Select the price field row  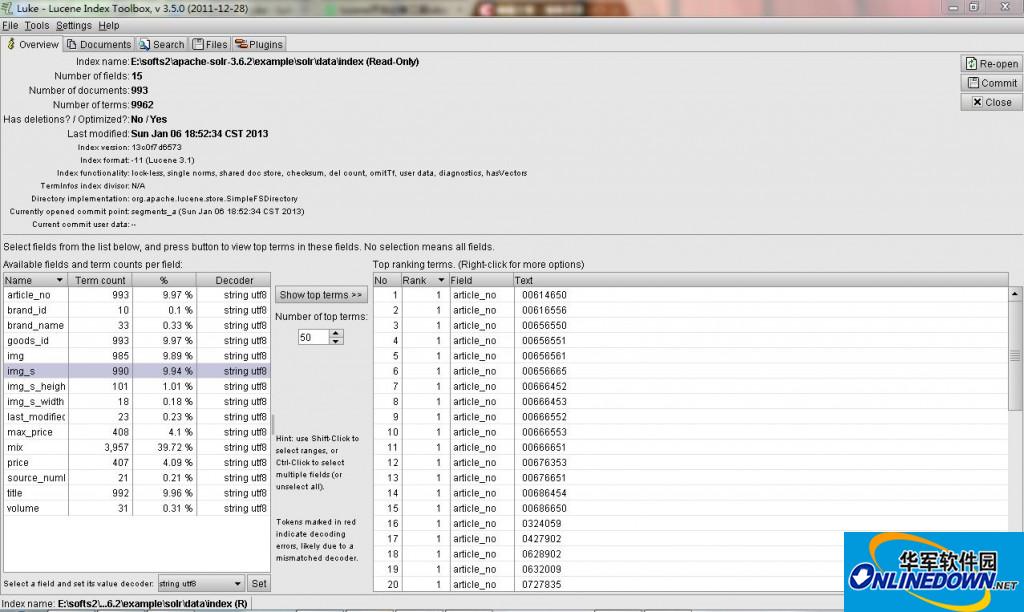tap(136, 462)
